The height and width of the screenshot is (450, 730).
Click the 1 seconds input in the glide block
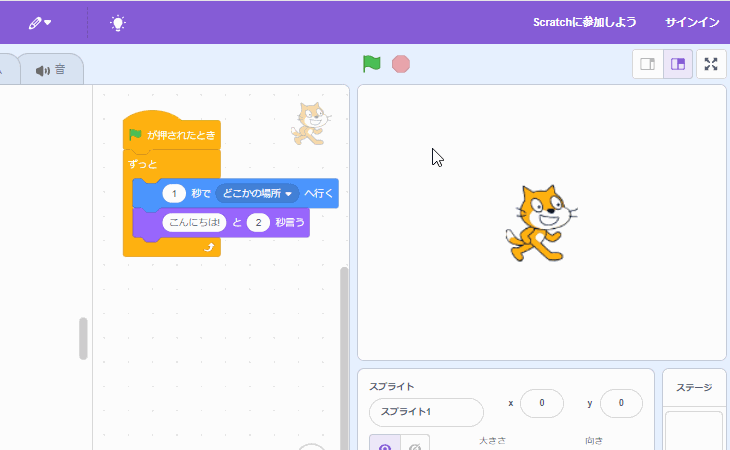pos(174,193)
